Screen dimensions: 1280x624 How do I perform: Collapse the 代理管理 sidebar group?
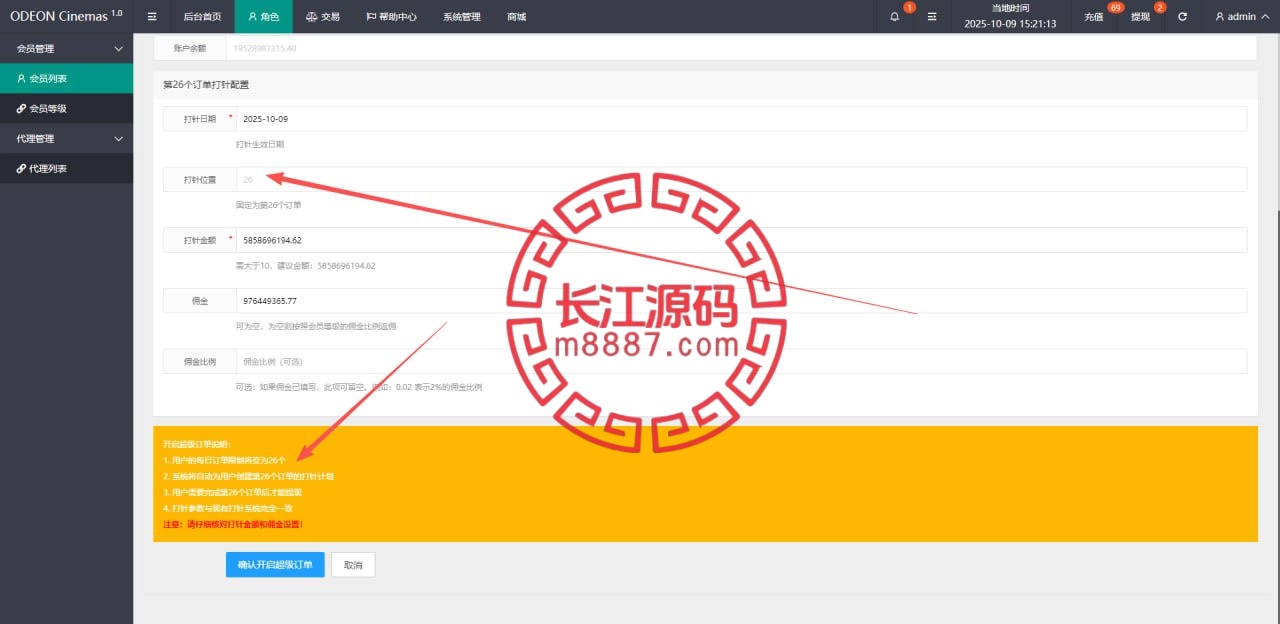pyautogui.click(x=66, y=138)
